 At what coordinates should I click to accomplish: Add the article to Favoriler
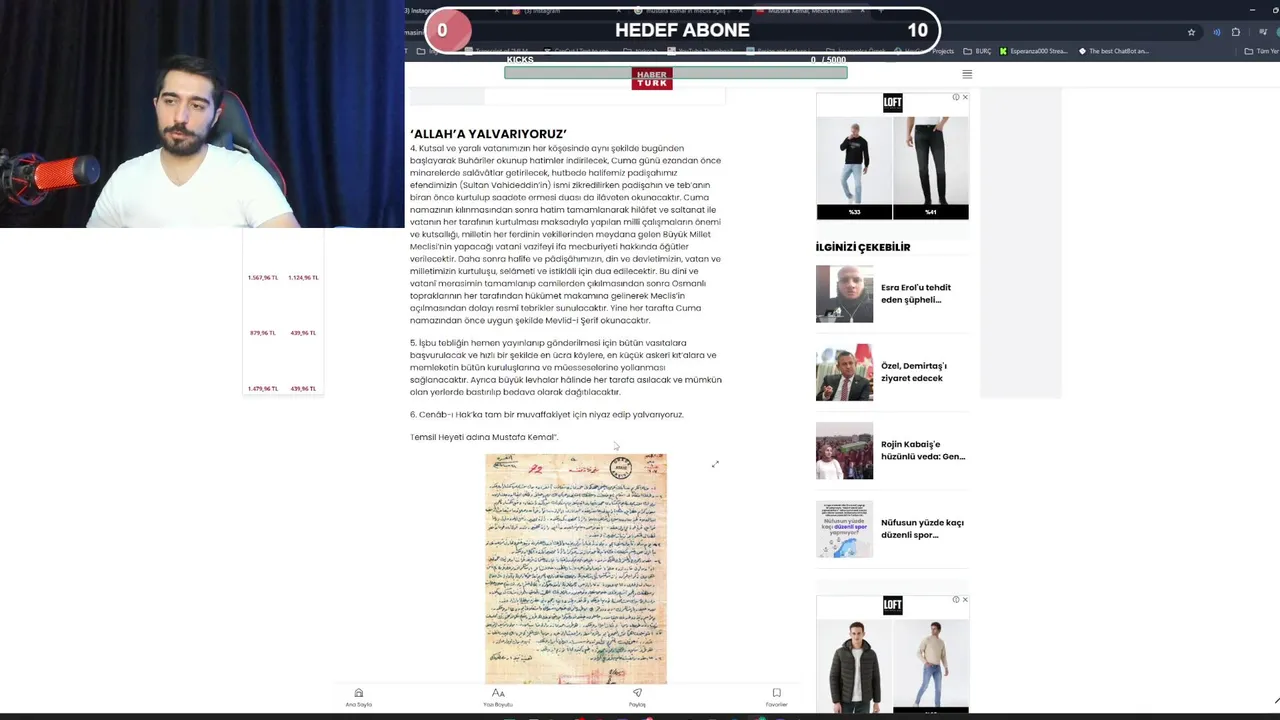[x=776, y=697]
